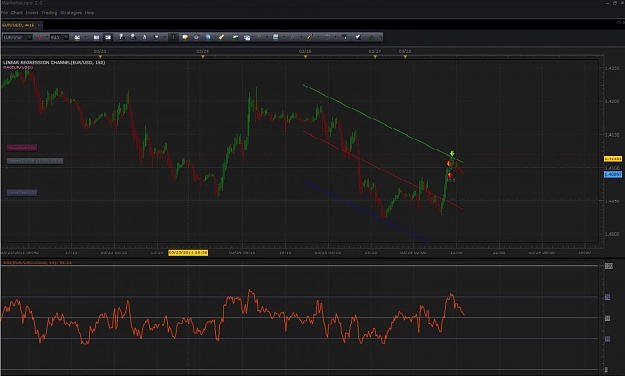Expand the m15 timeframe dropdown

click(x=66, y=37)
